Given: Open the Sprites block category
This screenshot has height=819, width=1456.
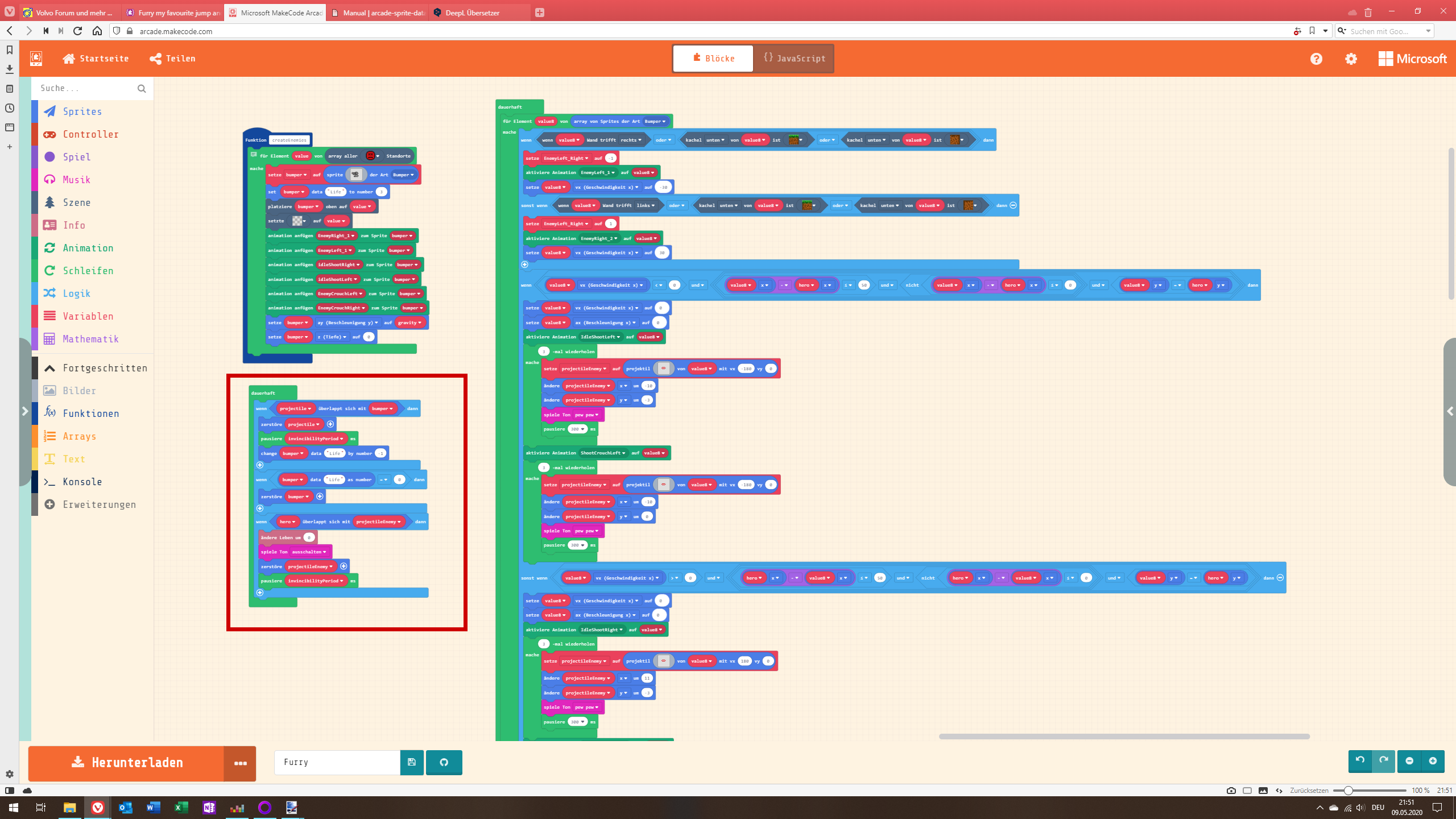Looking at the screenshot, I should click(82, 111).
